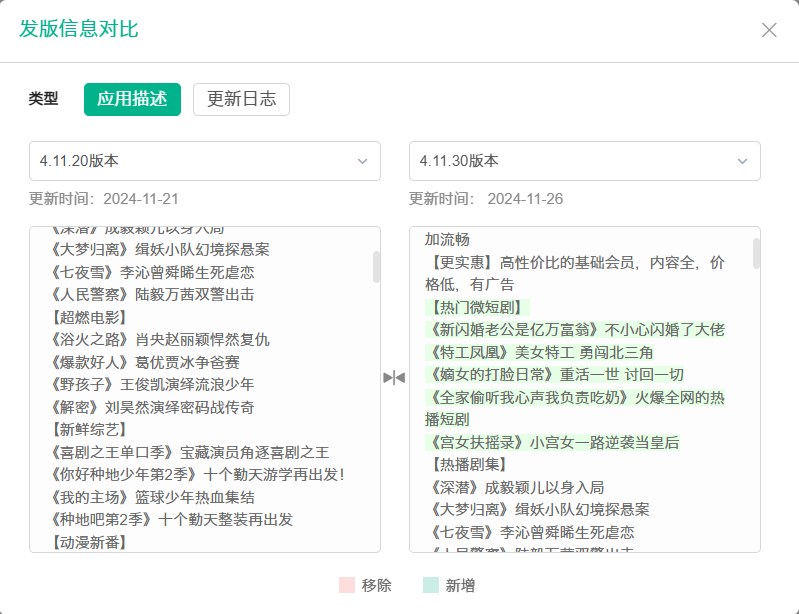Image resolution: width=799 pixels, height=614 pixels.
Task: Click the highlighted 【热门微短剧】 line
Action: click(477, 307)
